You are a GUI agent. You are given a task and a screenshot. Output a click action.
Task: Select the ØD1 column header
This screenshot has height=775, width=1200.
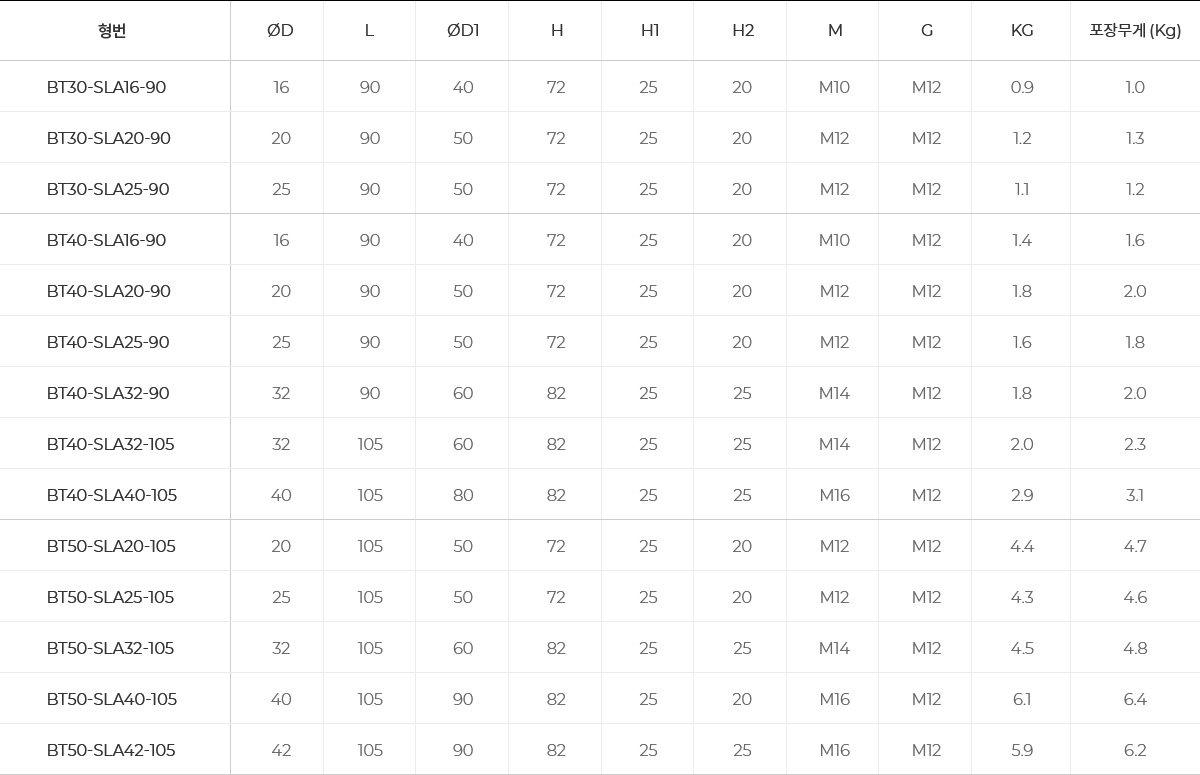click(x=463, y=30)
